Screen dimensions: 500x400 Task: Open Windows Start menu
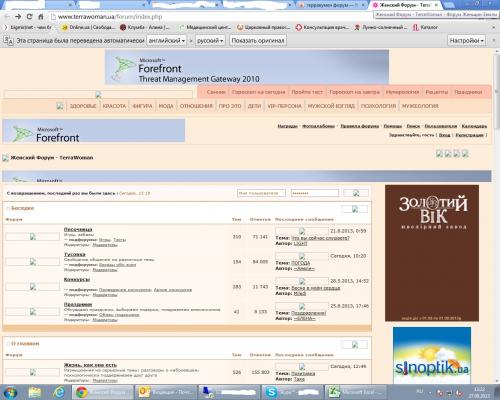coord(10,392)
